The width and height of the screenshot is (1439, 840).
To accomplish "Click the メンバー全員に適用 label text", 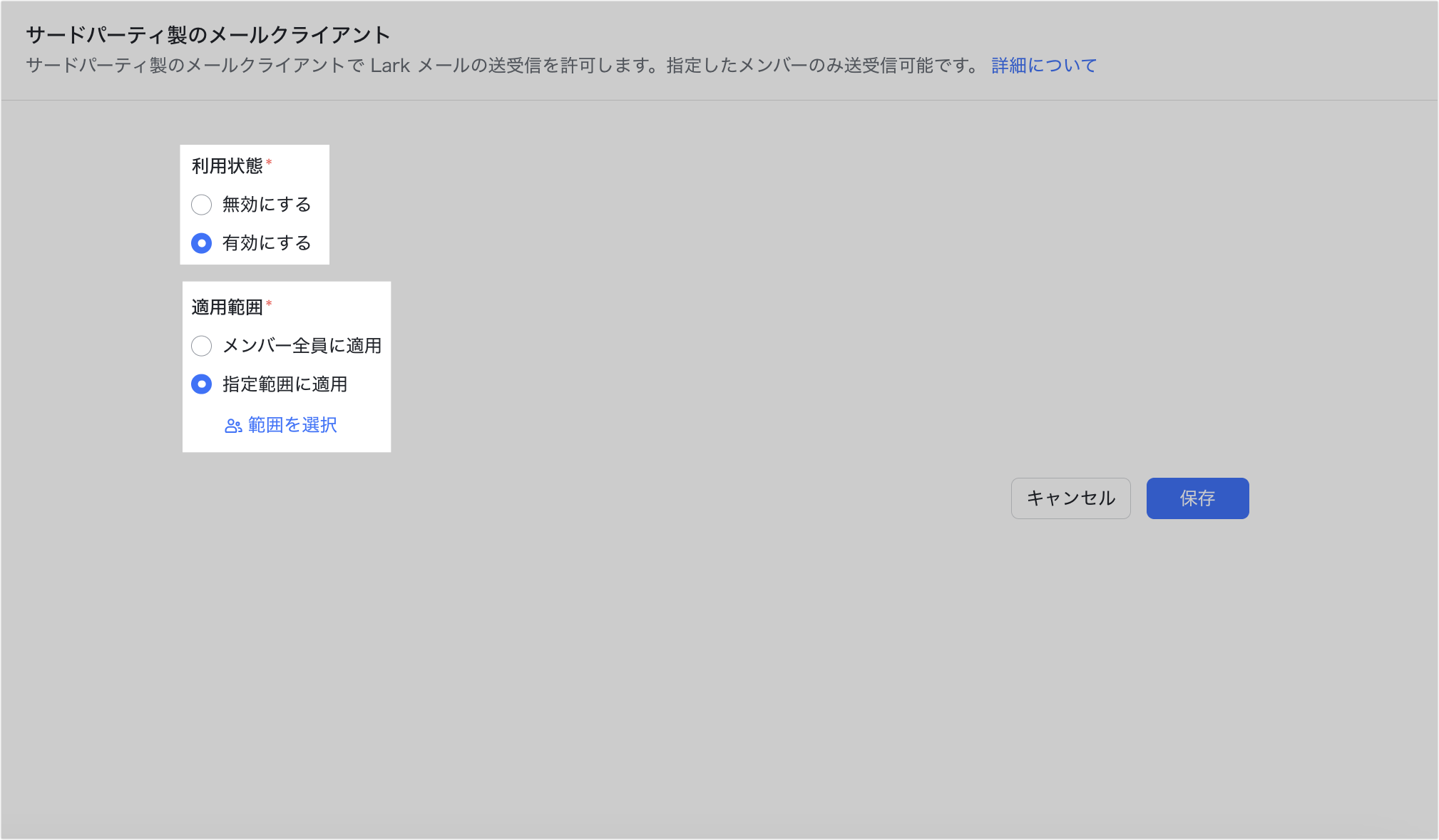I will (302, 346).
